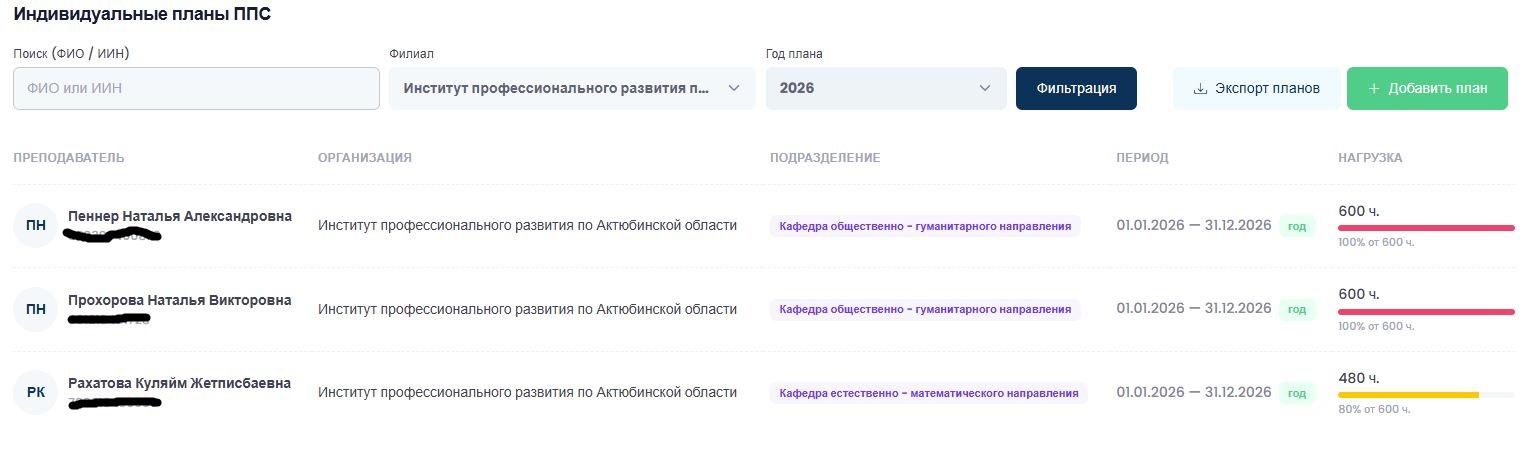Click the organization text in Пеннер's row

tap(527, 225)
